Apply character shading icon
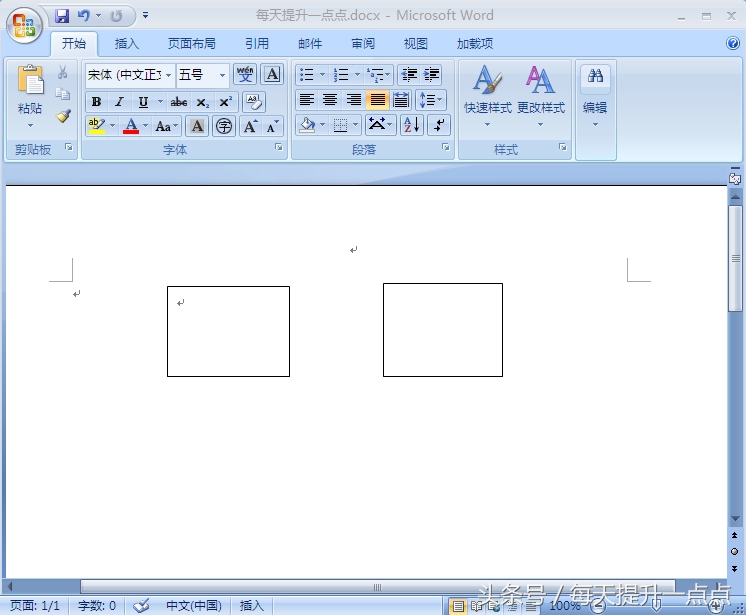This screenshot has width=746, height=615. (x=197, y=126)
